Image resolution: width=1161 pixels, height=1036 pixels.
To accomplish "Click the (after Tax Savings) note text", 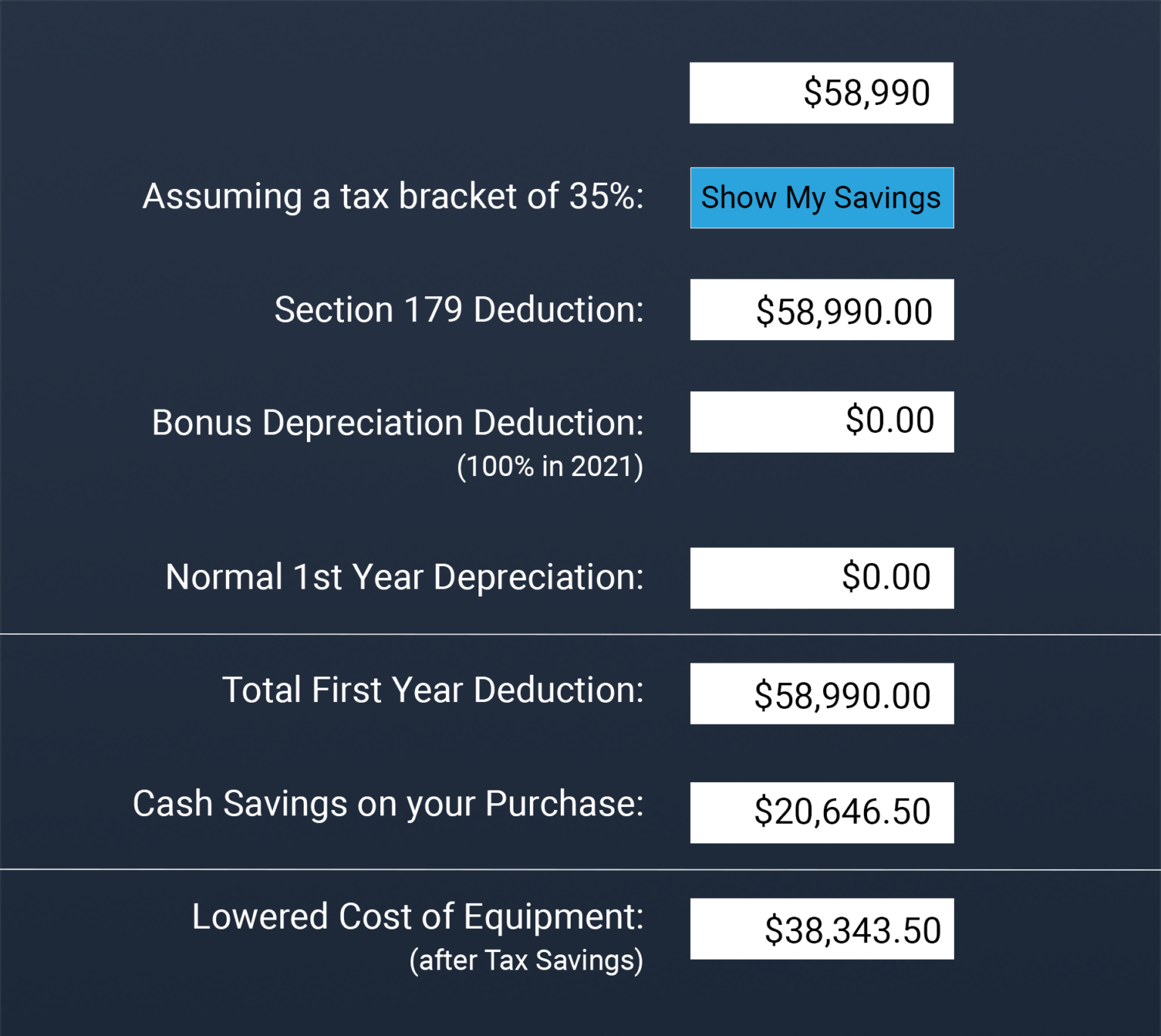I will pyautogui.click(x=525, y=960).
